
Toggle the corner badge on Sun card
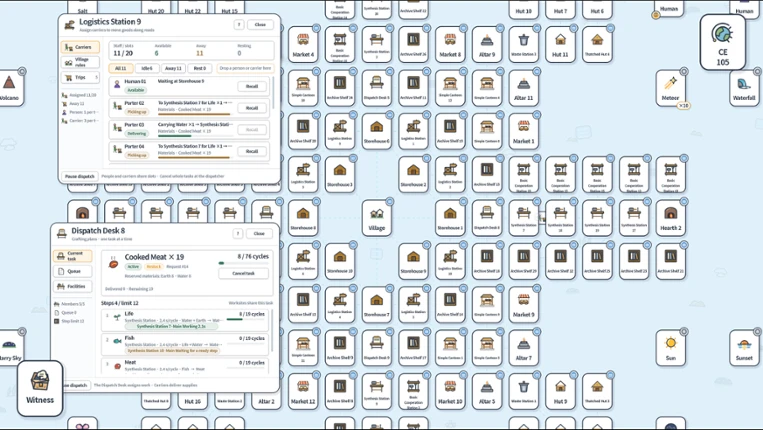point(684,332)
